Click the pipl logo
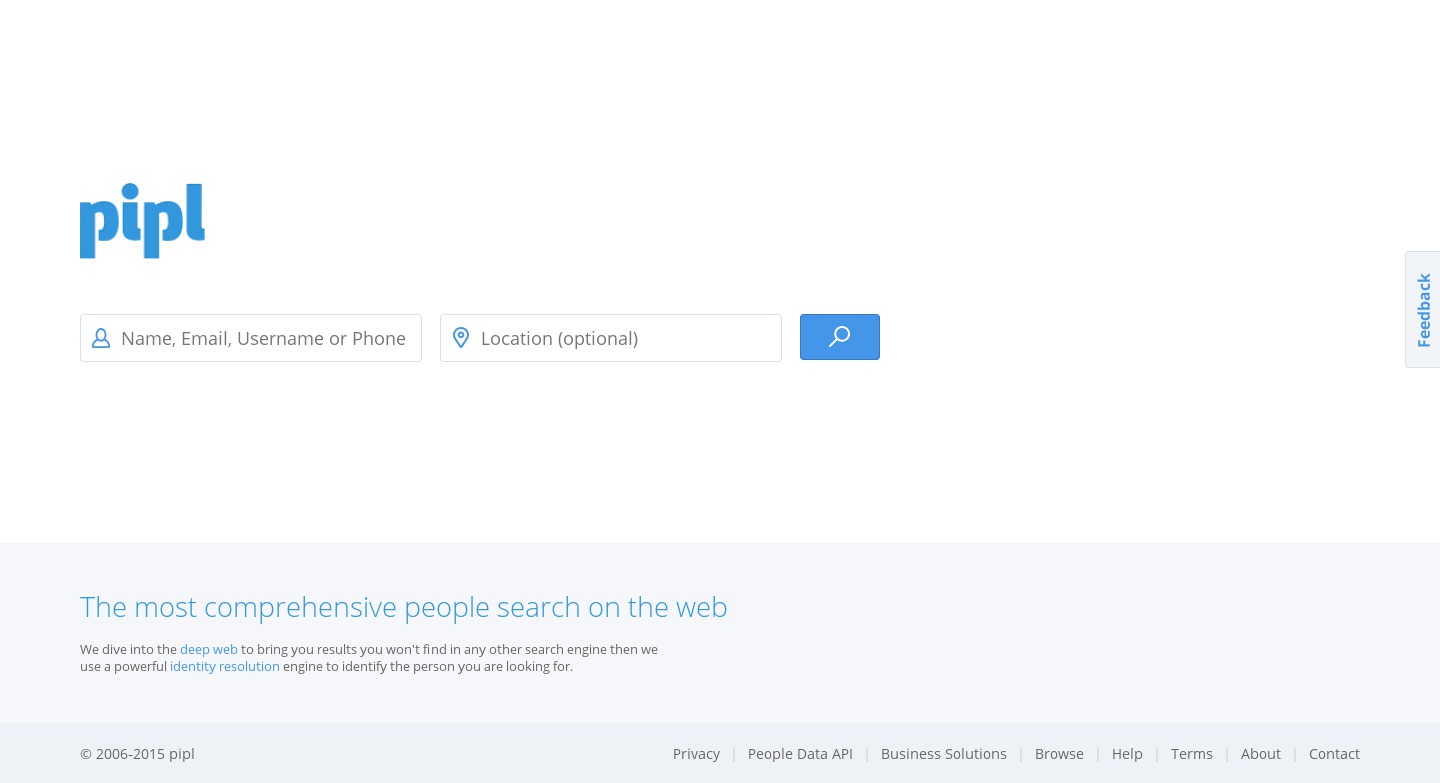Screen dimensions: 1440x783 pyautogui.click(x=142, y=220)
